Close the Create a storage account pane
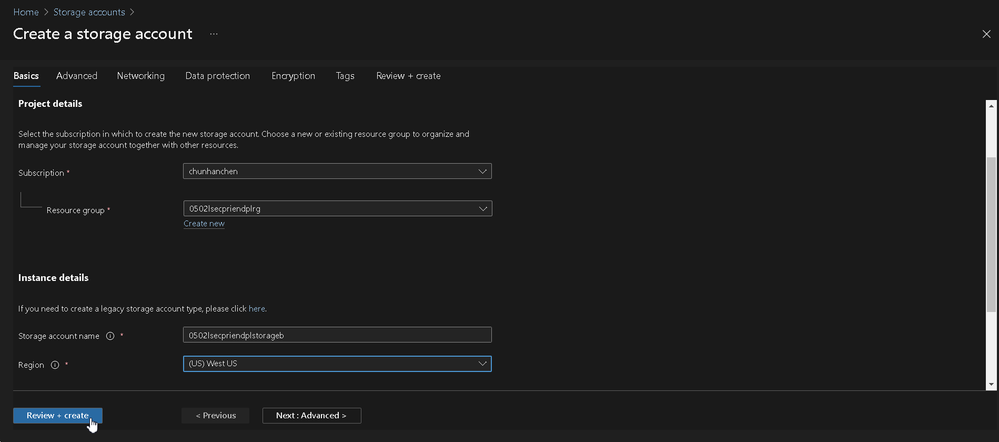This screenshot has height=442, width=999. [986, 34]
